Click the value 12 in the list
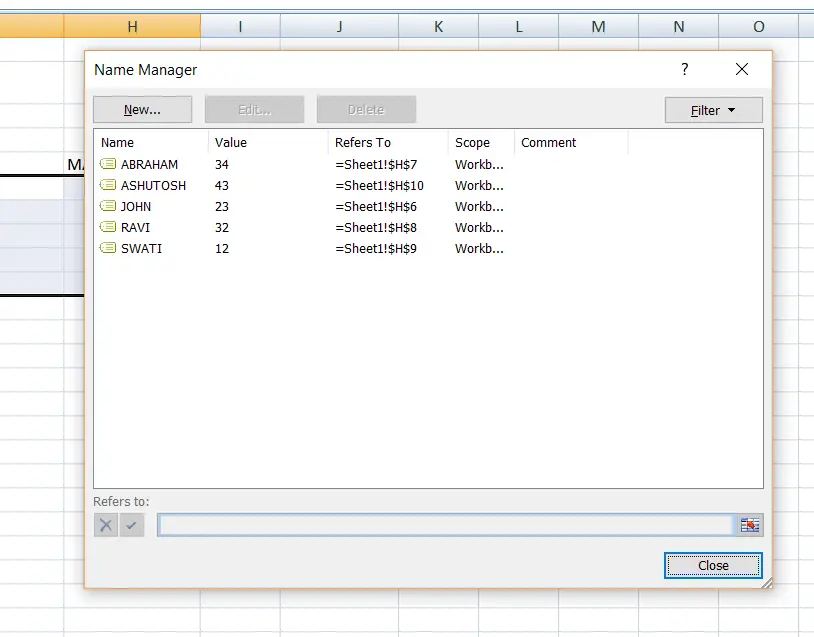Image resolution: width=814 pixels, height=637 pixels. [222, 249]
